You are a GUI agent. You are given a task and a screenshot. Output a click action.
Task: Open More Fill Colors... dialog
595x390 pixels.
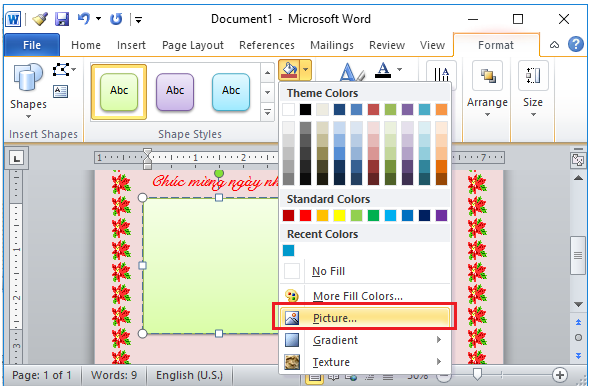point(365,296)
